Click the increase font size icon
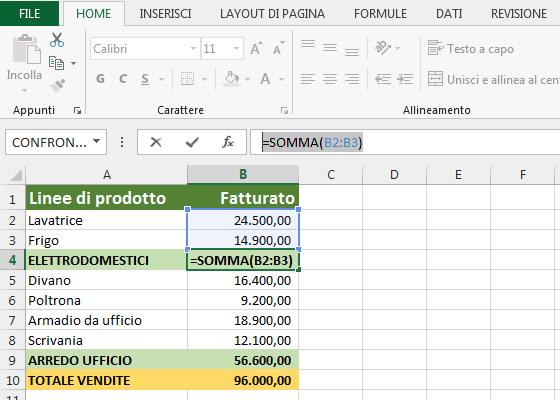Viewport: 560px width, 400px height. (256, 48)
